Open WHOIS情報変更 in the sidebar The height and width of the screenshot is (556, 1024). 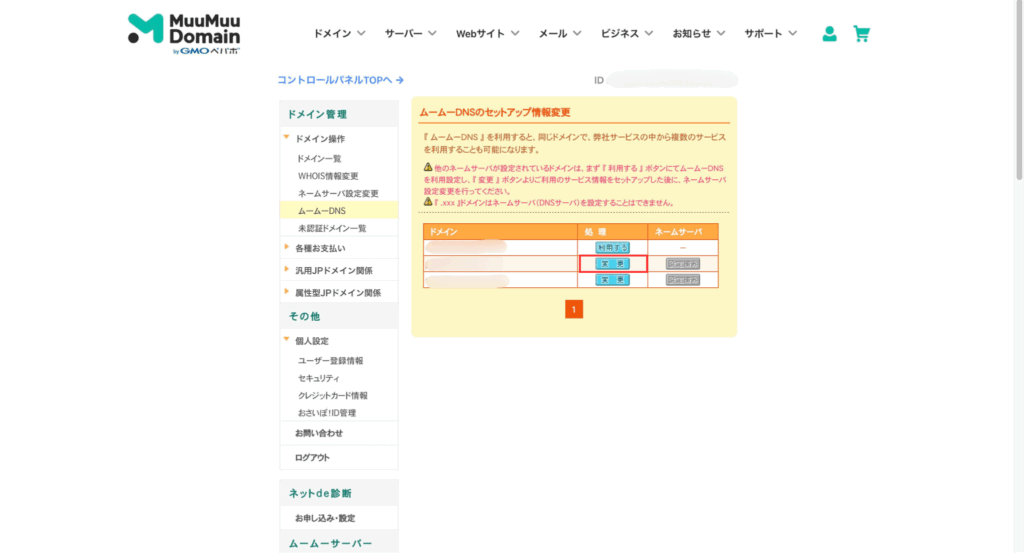[327, 176]
